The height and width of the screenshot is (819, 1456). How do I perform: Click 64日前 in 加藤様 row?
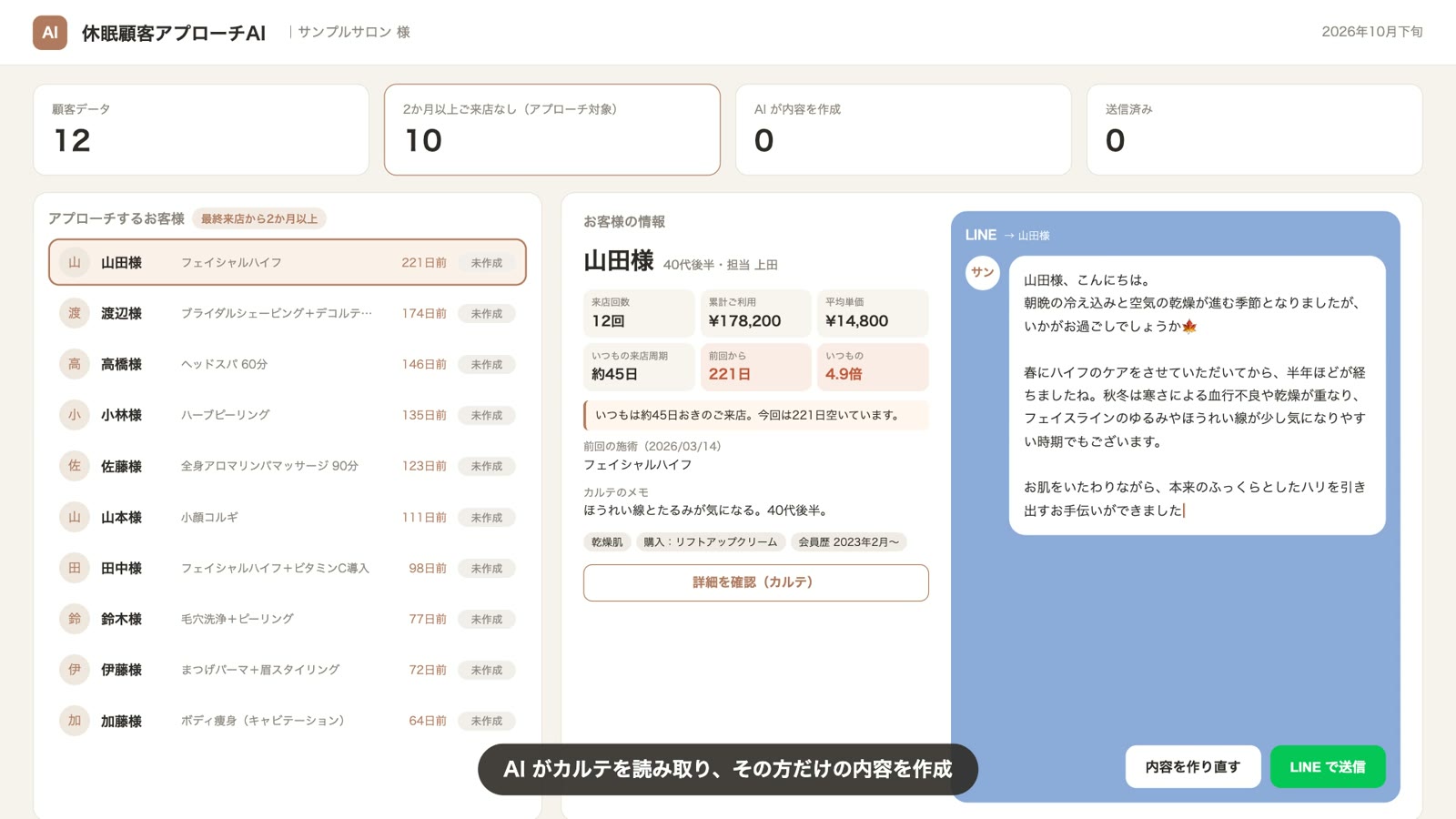(428, 721)
